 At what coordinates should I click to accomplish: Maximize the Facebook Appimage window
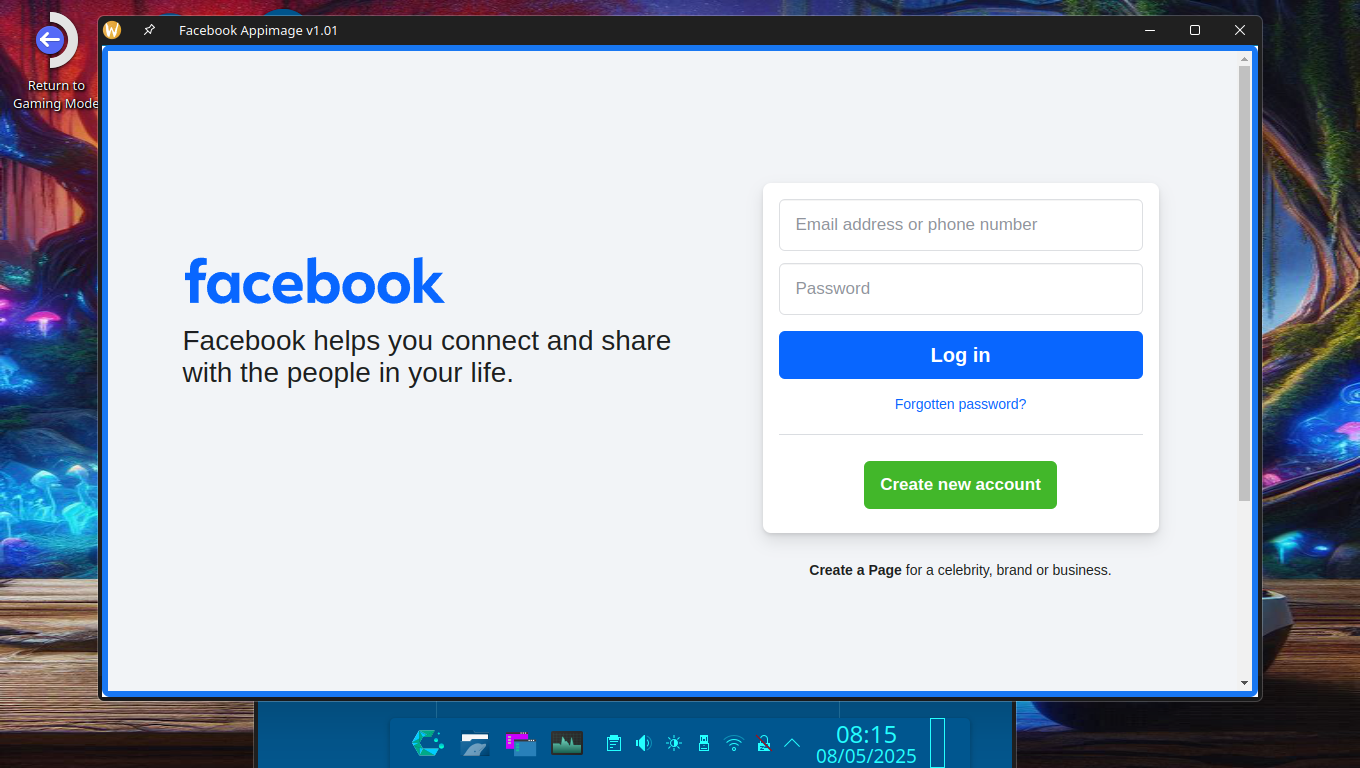(1194, 30)
